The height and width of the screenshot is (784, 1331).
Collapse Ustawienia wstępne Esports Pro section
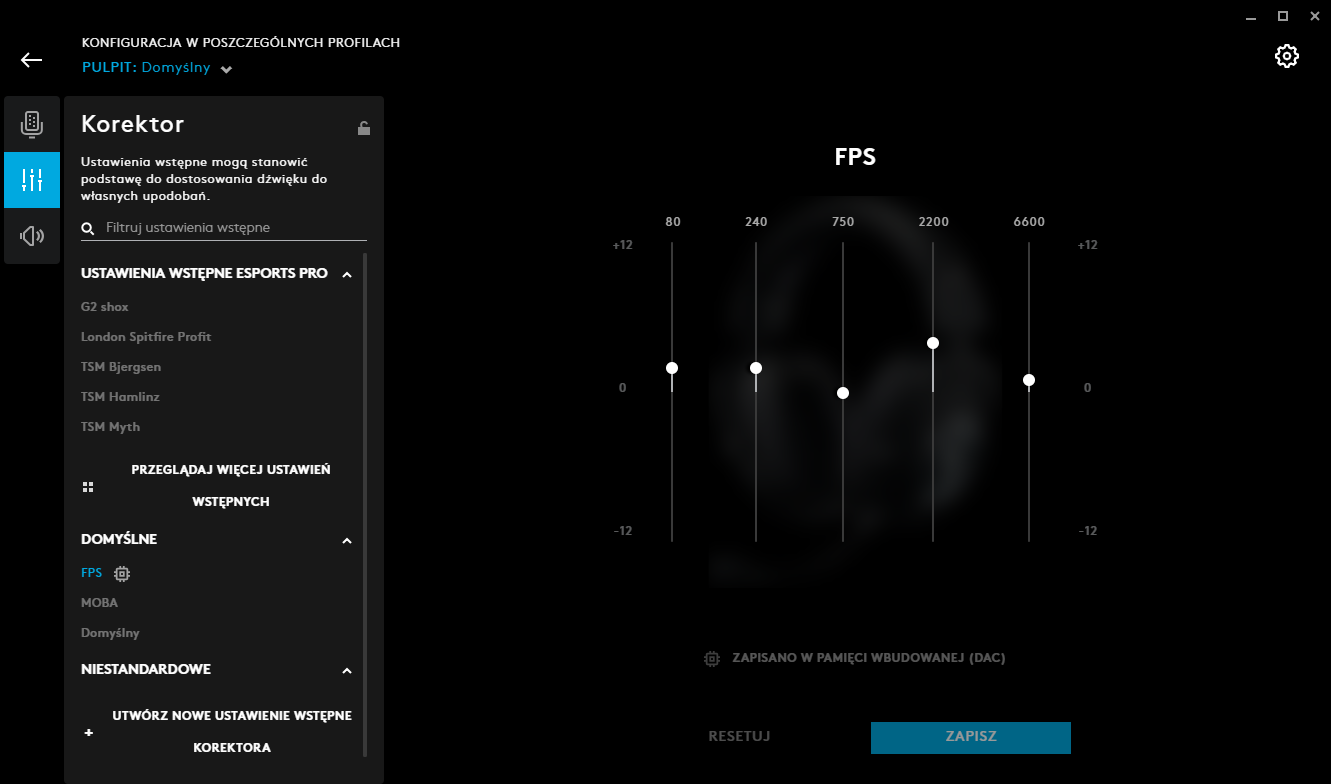pos(347,274)
